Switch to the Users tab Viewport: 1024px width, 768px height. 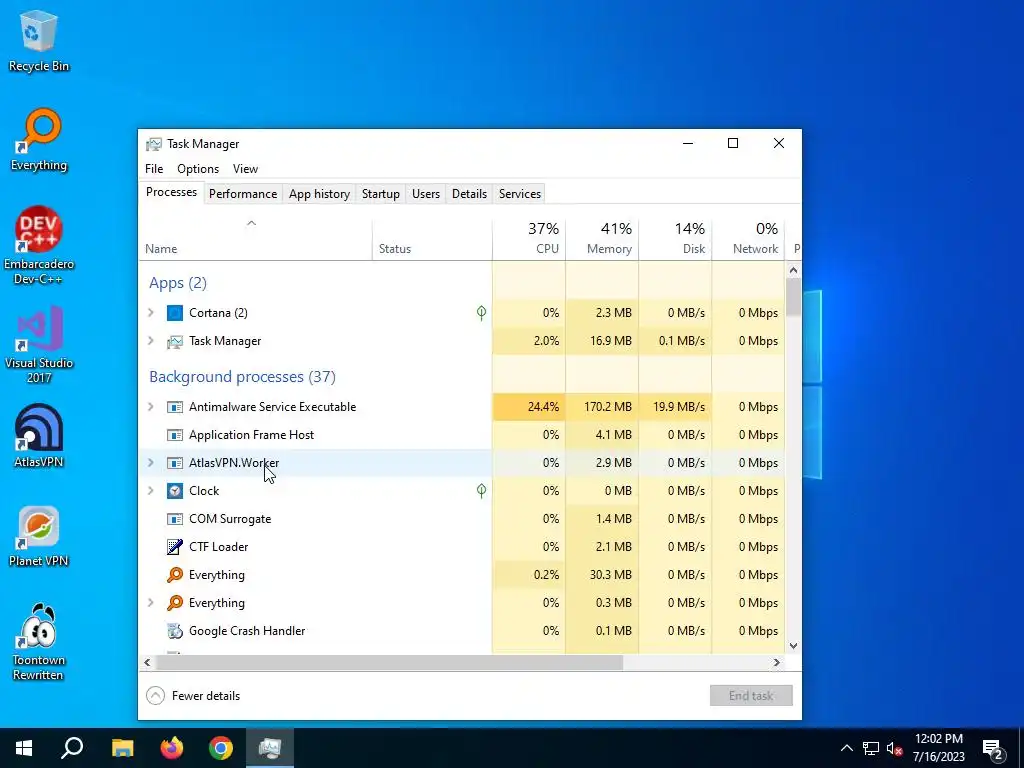(x=426, y=194)
